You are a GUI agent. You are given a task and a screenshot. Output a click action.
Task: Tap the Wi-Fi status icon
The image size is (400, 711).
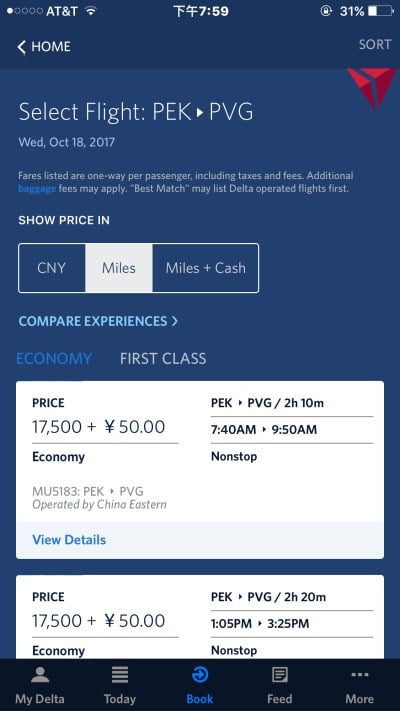coord(91,11)
